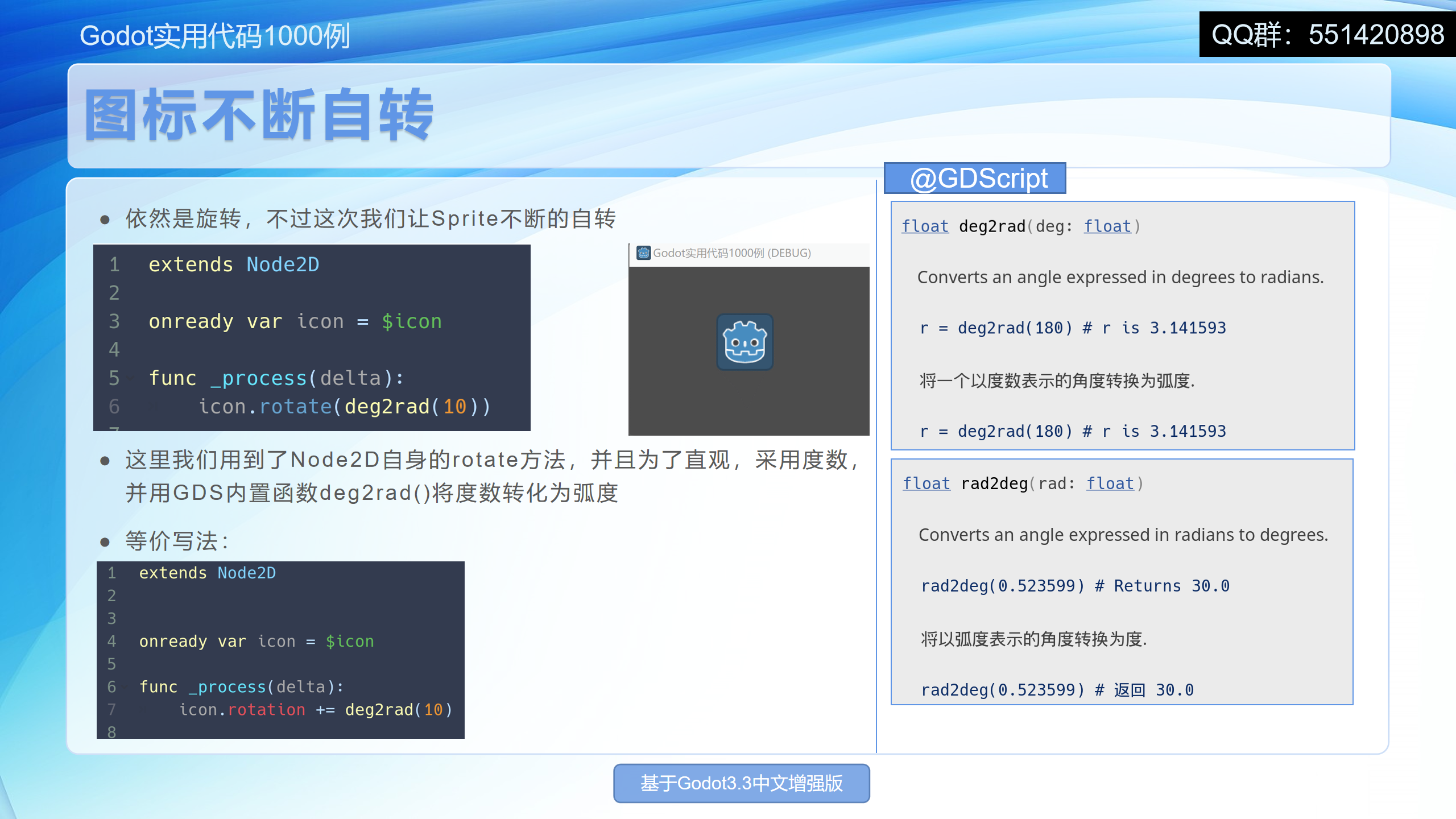Click the Godot实用代码1000例 header title
The width and height of the screenshot is (1456, 819).
click(214, 36)
